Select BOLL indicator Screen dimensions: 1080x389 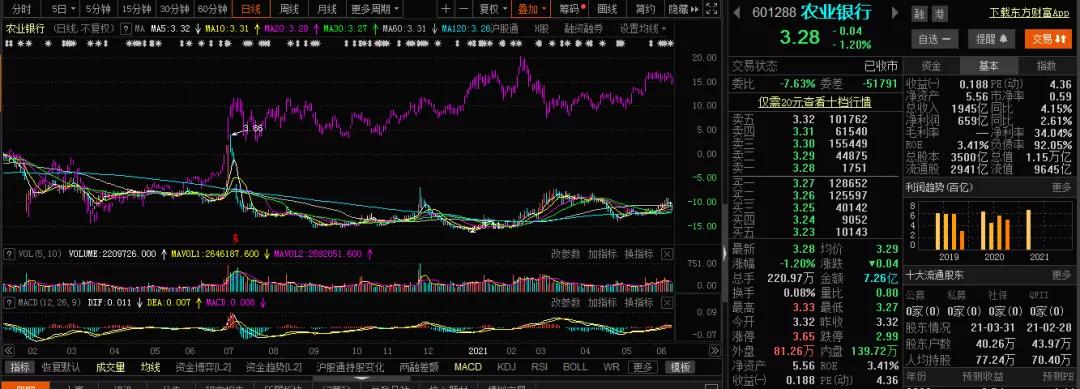tap(575, 367)
